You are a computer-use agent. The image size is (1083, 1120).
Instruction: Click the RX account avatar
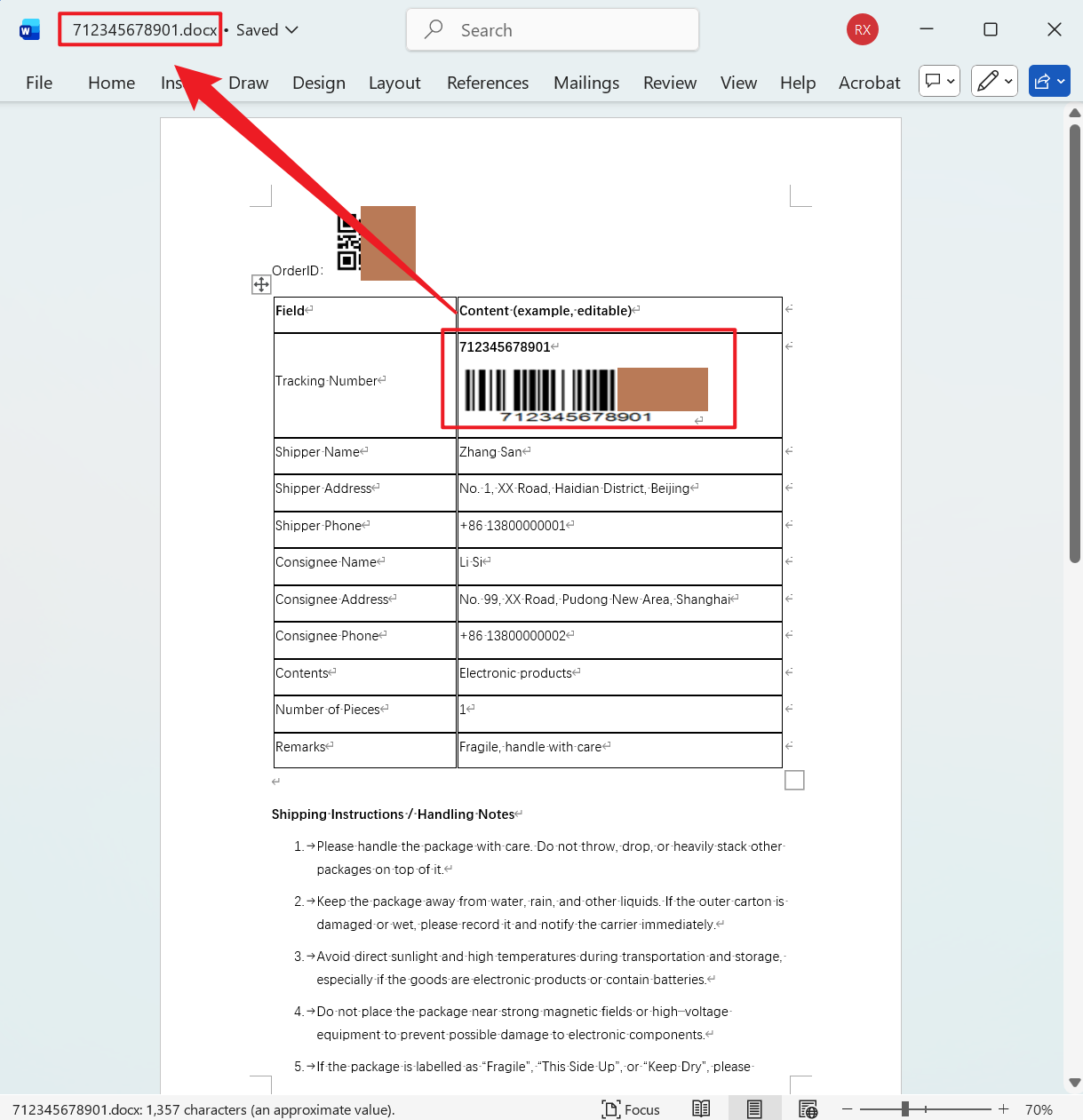(x=862, y=29)
